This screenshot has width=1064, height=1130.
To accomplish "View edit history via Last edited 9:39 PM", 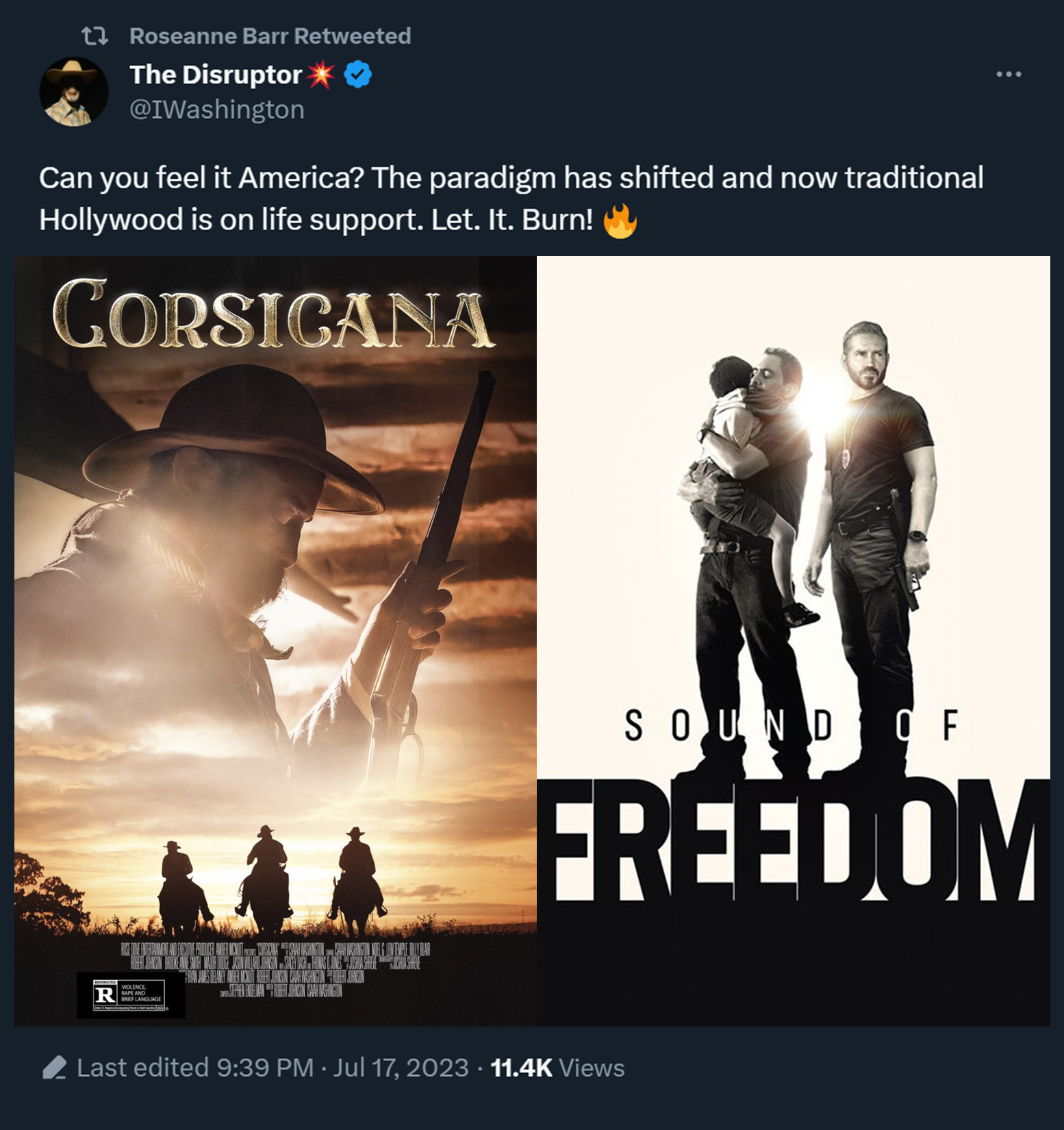I will click(195, 1068).
